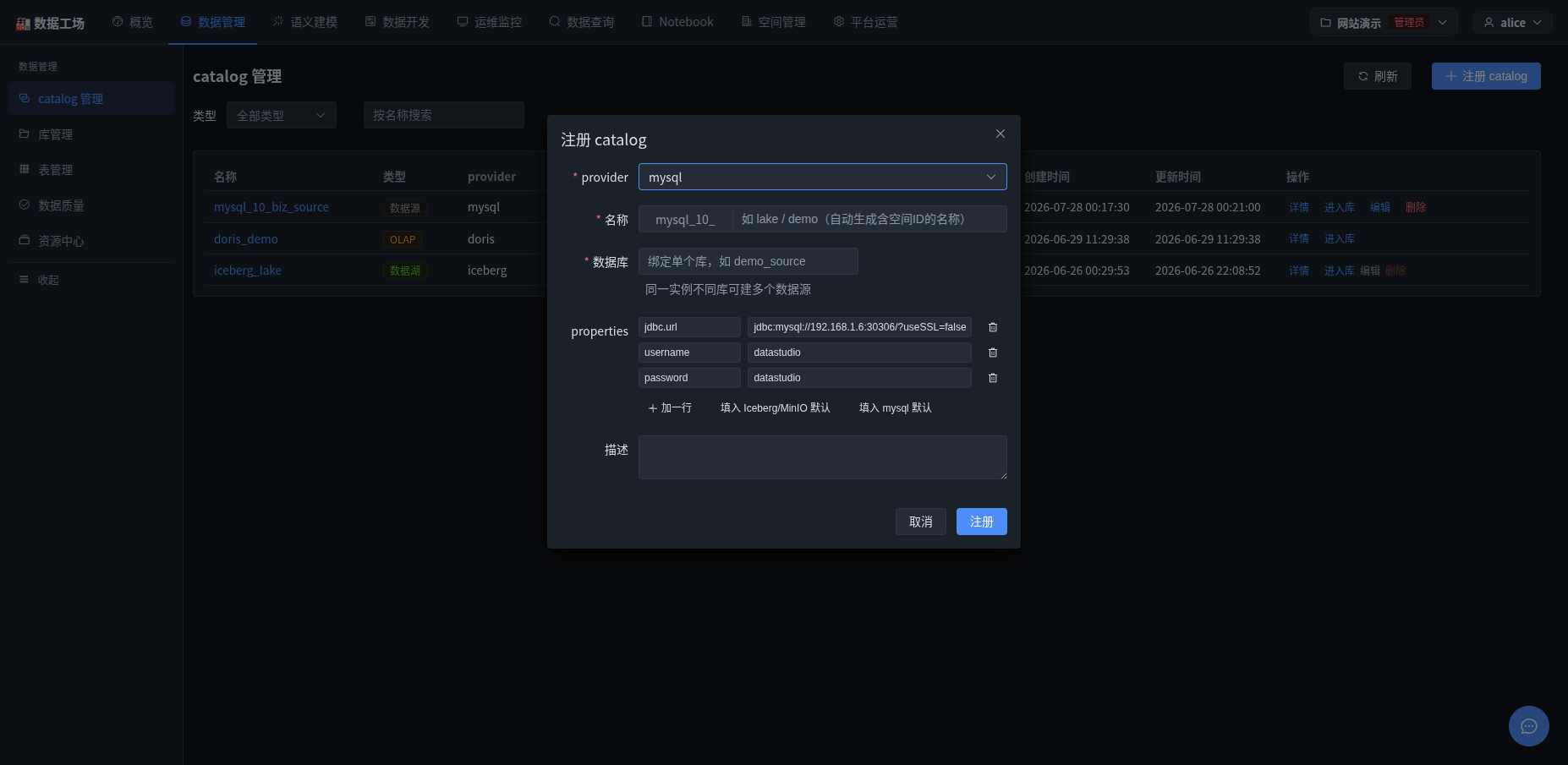The image size is (1568, 765).
Task: Click 编辑 for mysql_10_biz_source row
Action: 1380,207
